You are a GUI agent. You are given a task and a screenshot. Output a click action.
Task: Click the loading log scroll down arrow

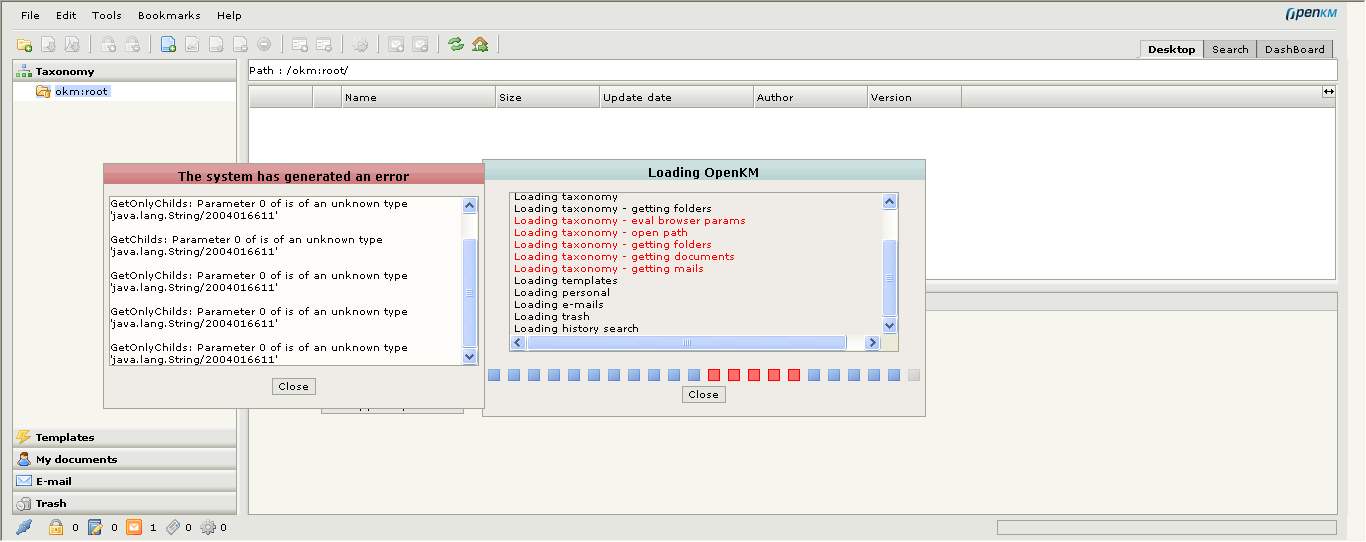coord(890,326)
